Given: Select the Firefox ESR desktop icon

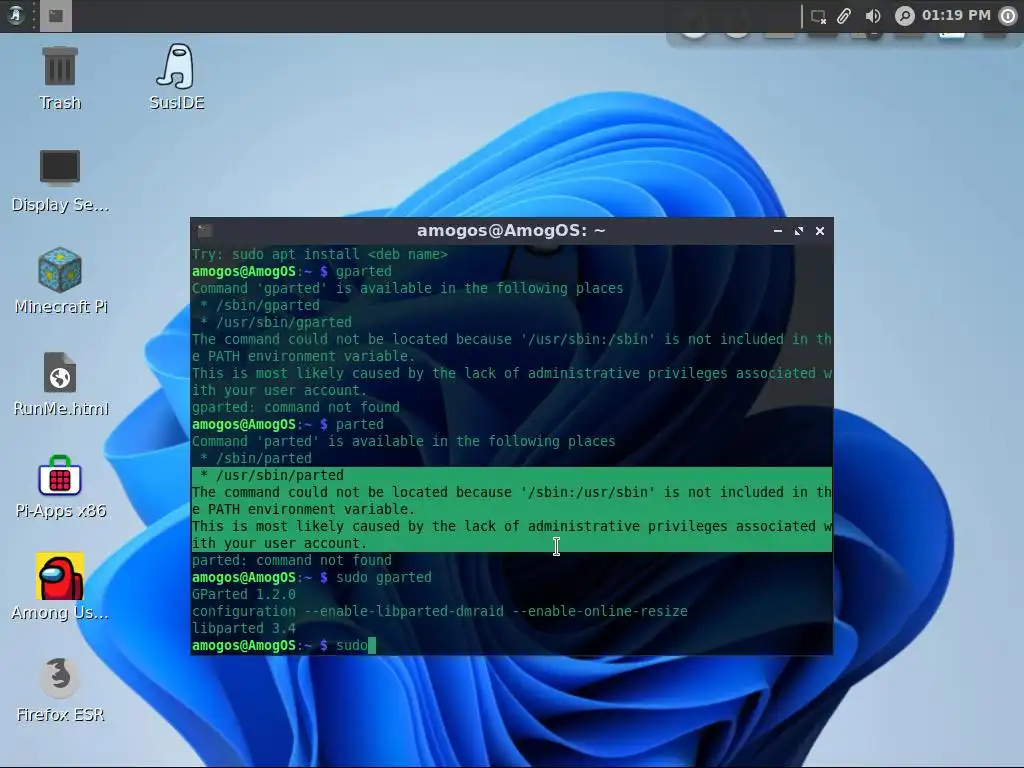Looking at the screenshot, I should (x=60, y=690).
